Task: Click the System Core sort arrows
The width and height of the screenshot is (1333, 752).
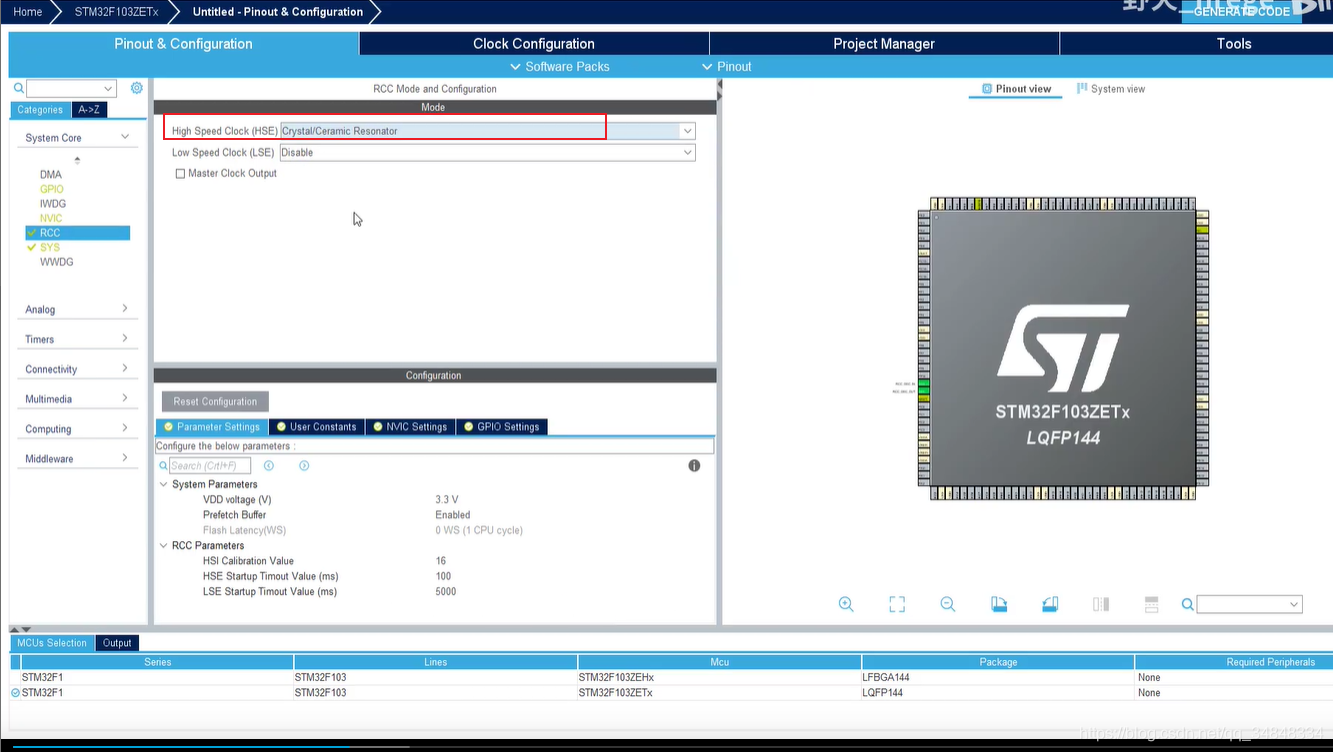Action: (x=77, y=160)
